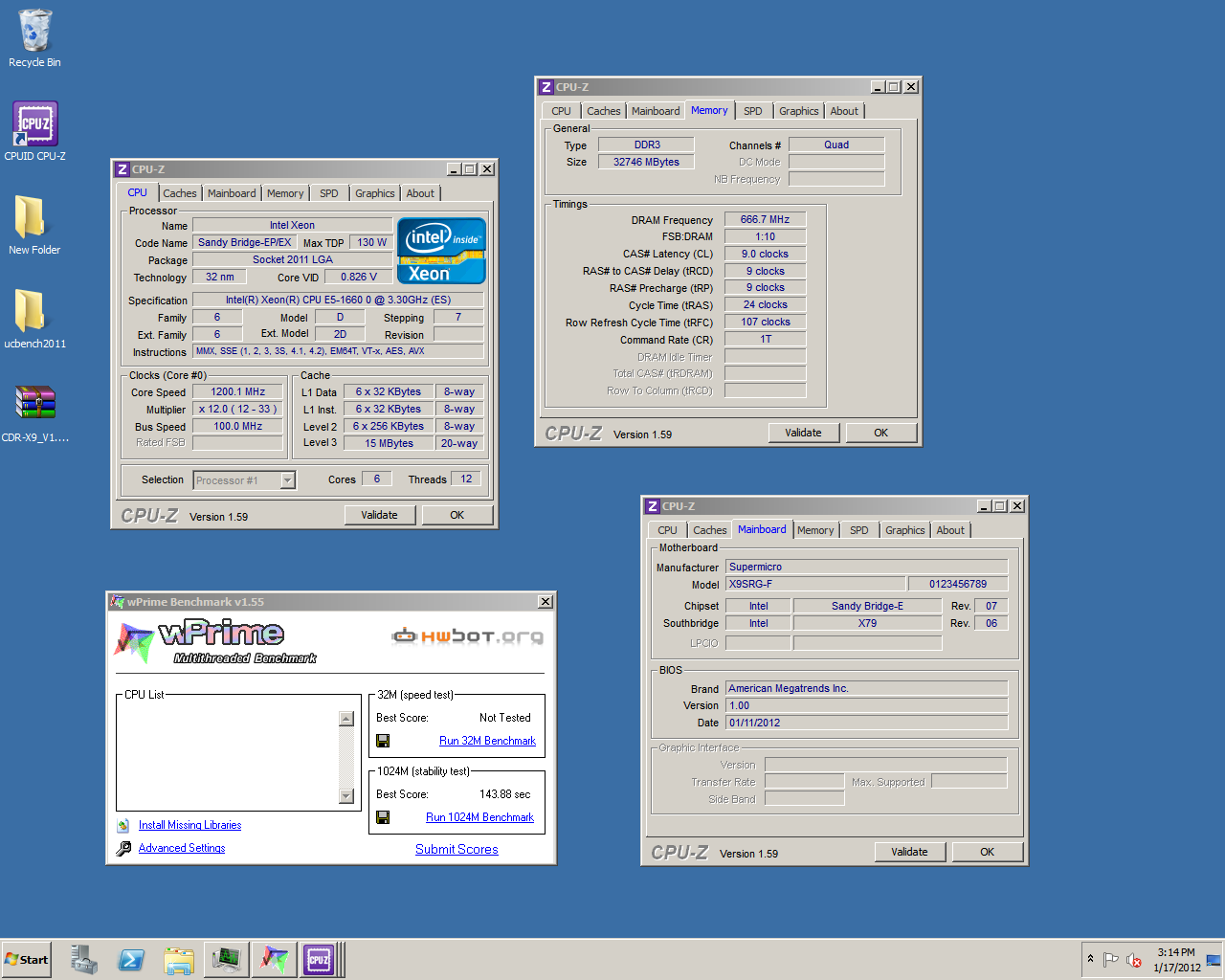Open Graphics tab in the Memory window
Image resolution: width=1225 pixels, height=980 pixels.
(799, 111)
